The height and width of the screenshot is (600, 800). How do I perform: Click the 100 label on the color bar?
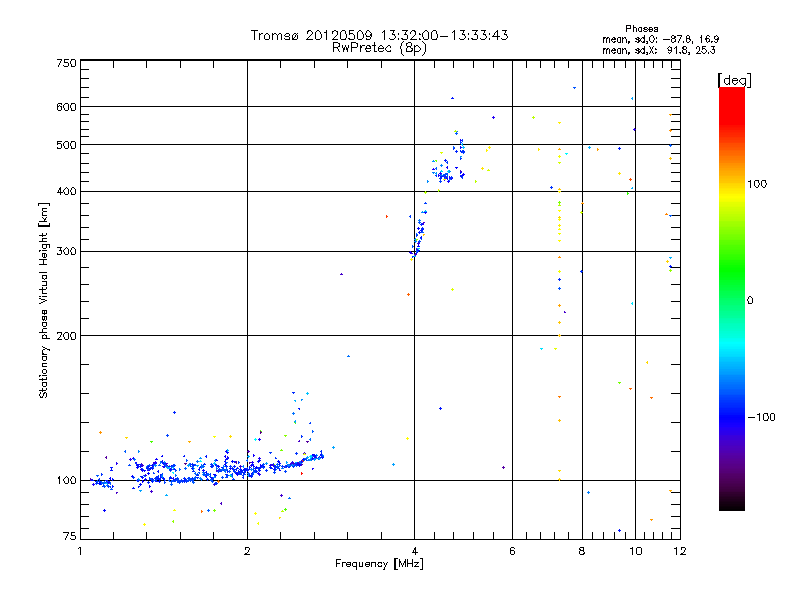757,184
